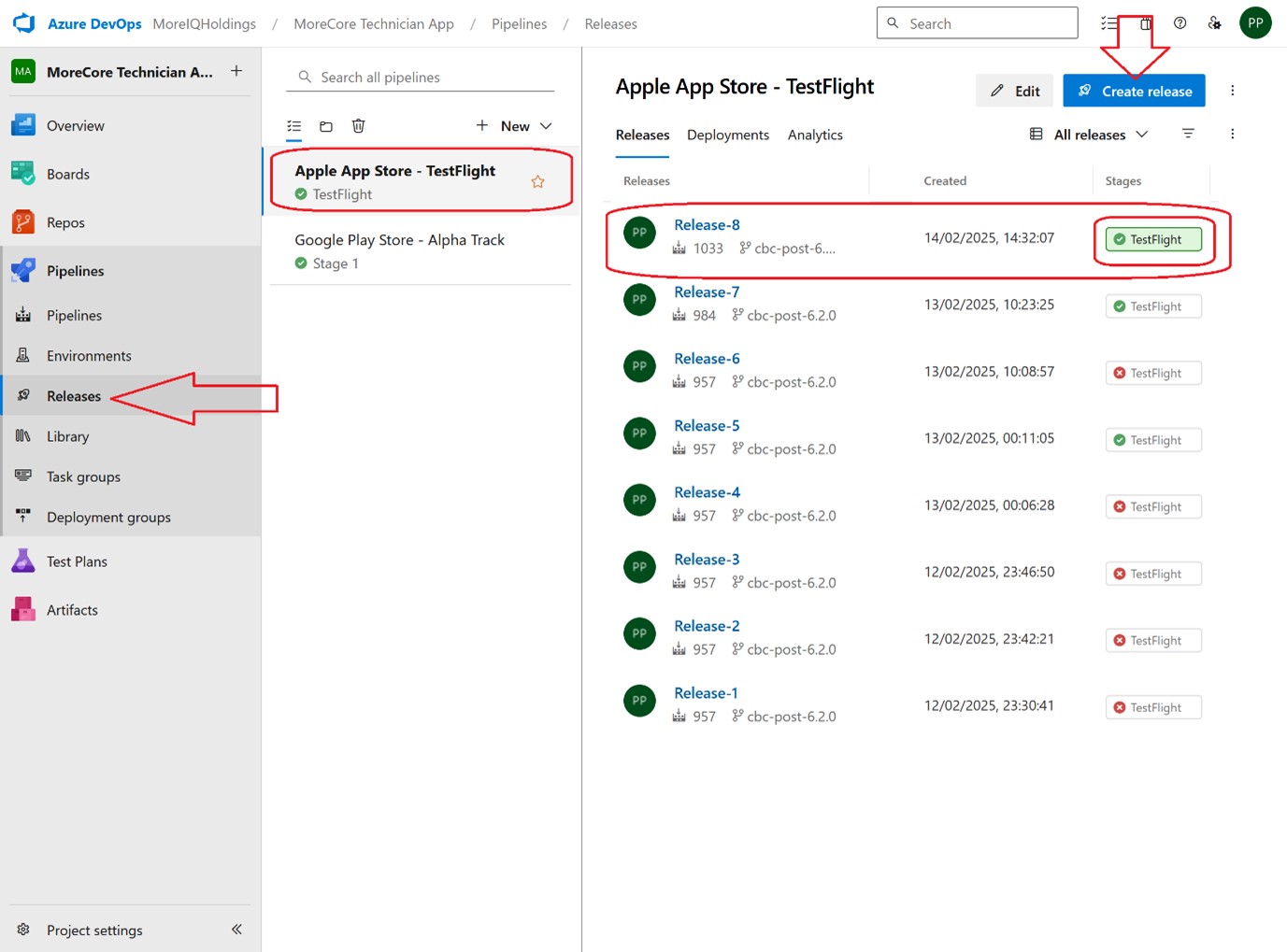Open the Artifacts section
Viewport: 1287px width, 952px height.
click(x=72, y=609)
